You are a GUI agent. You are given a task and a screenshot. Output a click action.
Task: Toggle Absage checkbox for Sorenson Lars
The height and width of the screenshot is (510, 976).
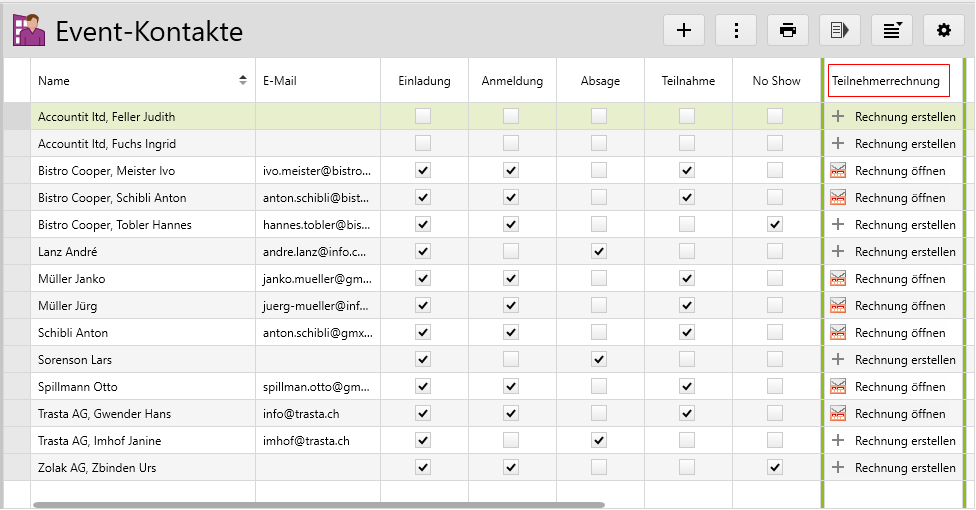[599, 360]
